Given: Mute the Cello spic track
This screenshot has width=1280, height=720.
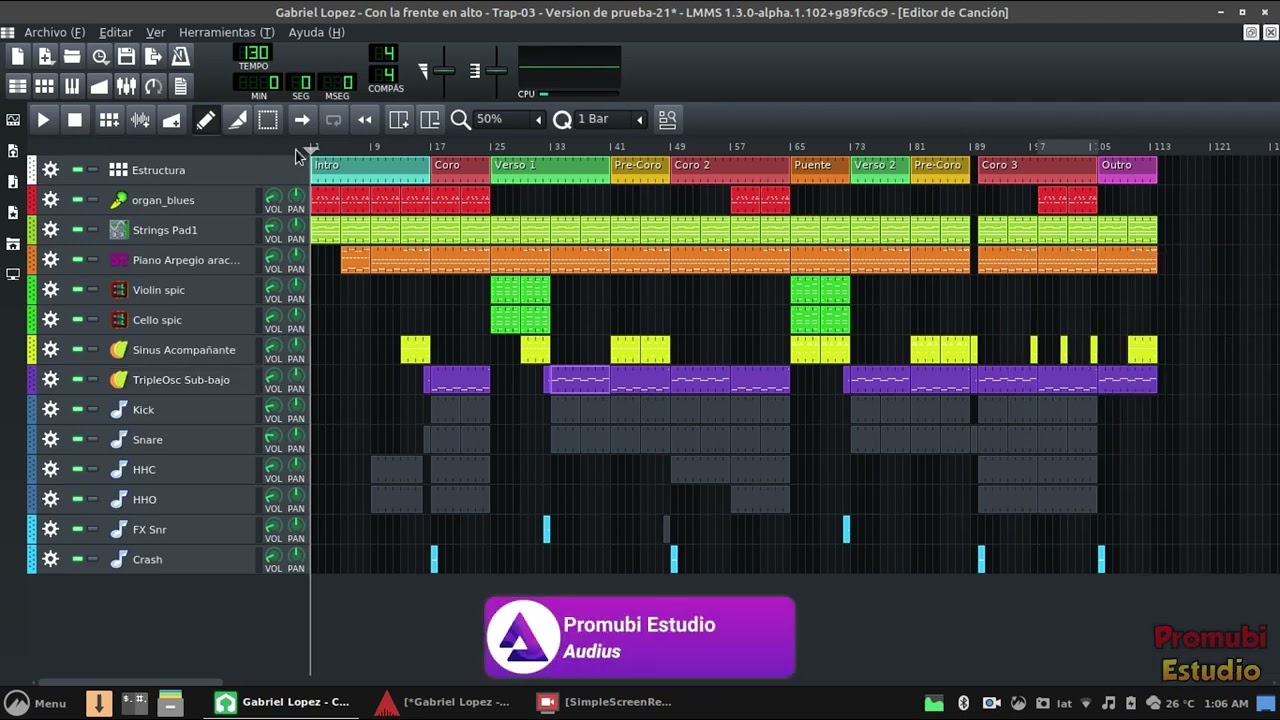Looking at the screenshot, I should tap(77, 320).
